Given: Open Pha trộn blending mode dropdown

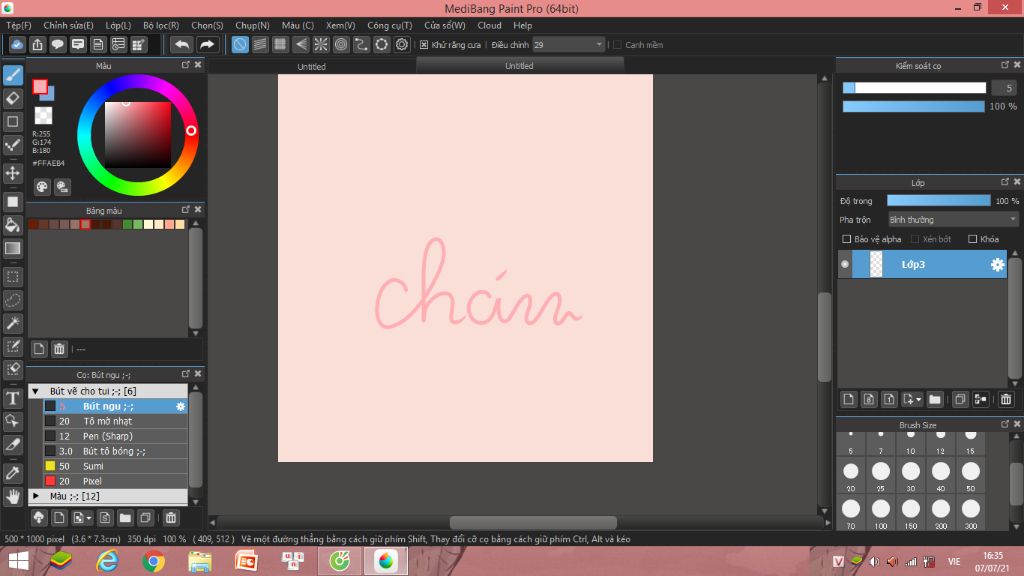Looking at the screenshot, I should (x=953, y=219).
